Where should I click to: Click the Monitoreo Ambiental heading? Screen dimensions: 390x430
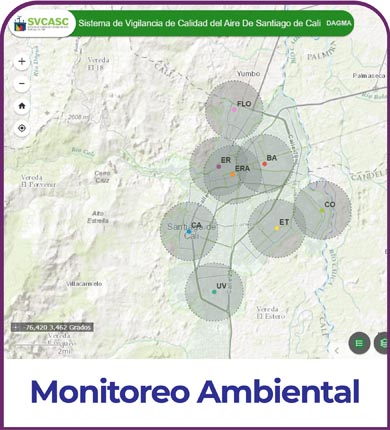195,391
